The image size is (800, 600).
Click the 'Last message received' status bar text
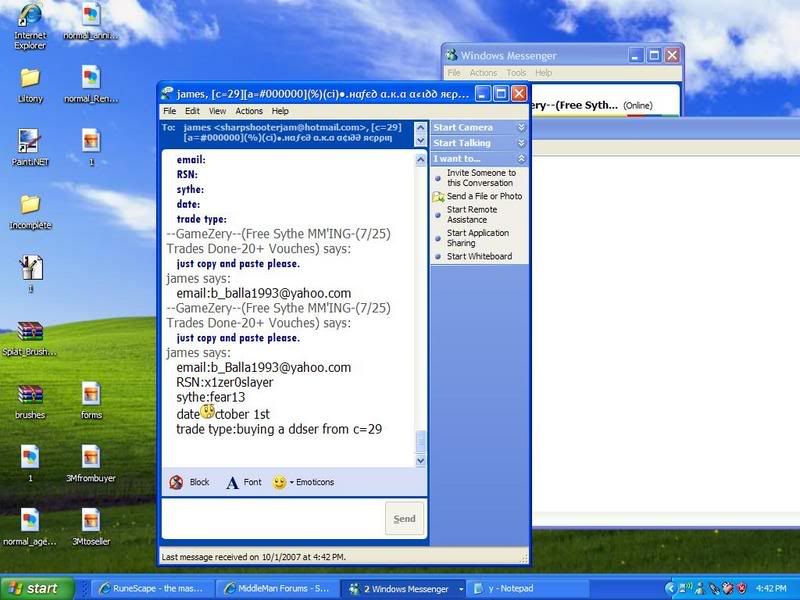(x=254, y=557)
